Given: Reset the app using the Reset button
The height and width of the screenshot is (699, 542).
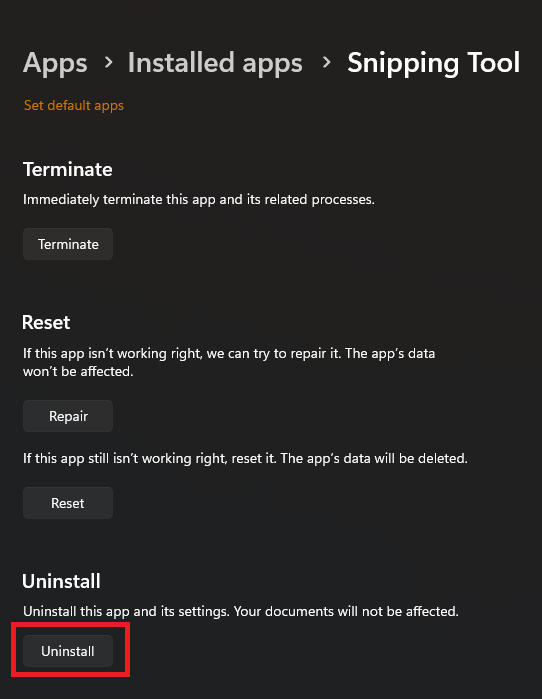Looking at the screenshot, I should 68,503.
